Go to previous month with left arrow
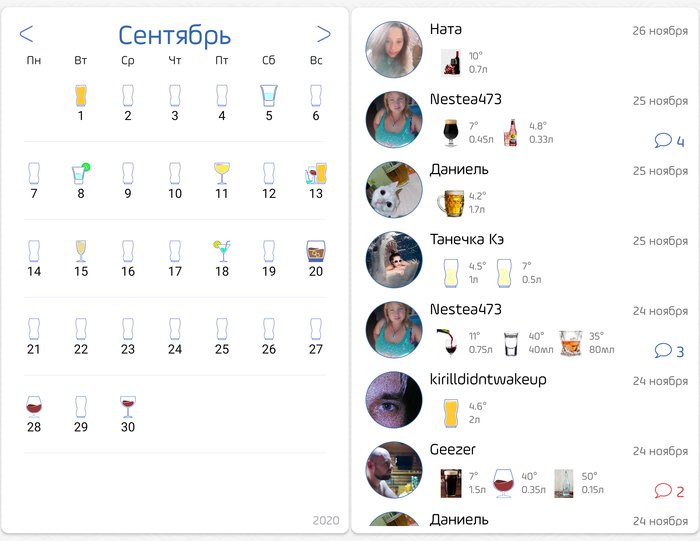 [26, 34]
